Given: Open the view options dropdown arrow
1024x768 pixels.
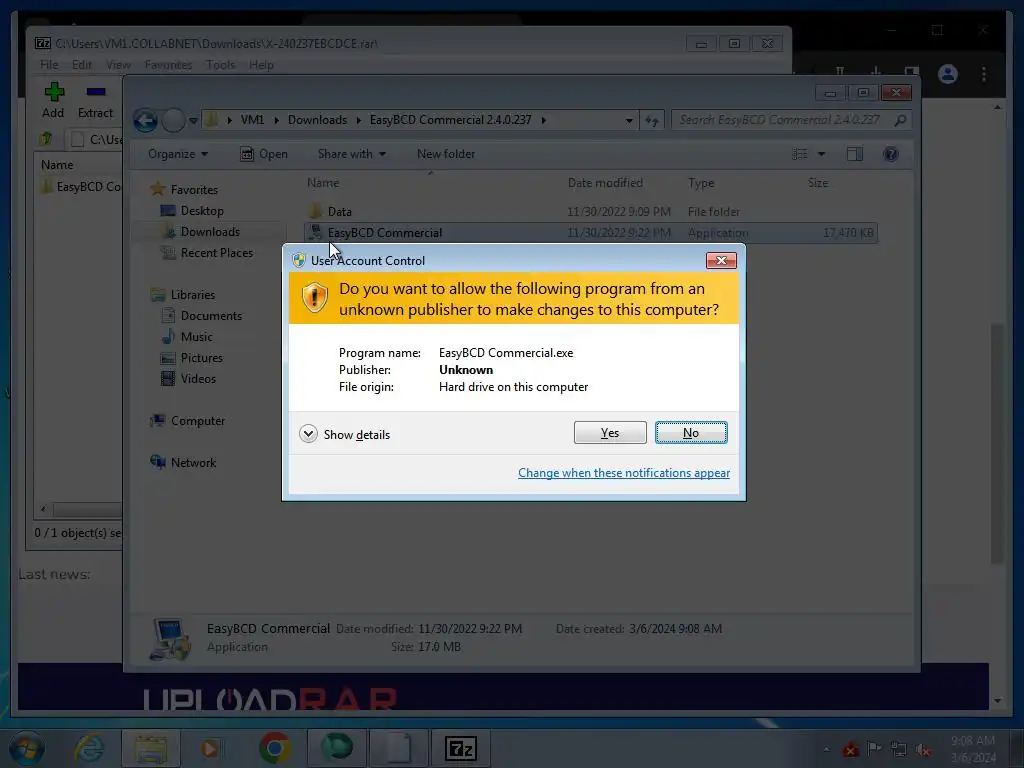Looking at the screenshot, I should 822,154.
